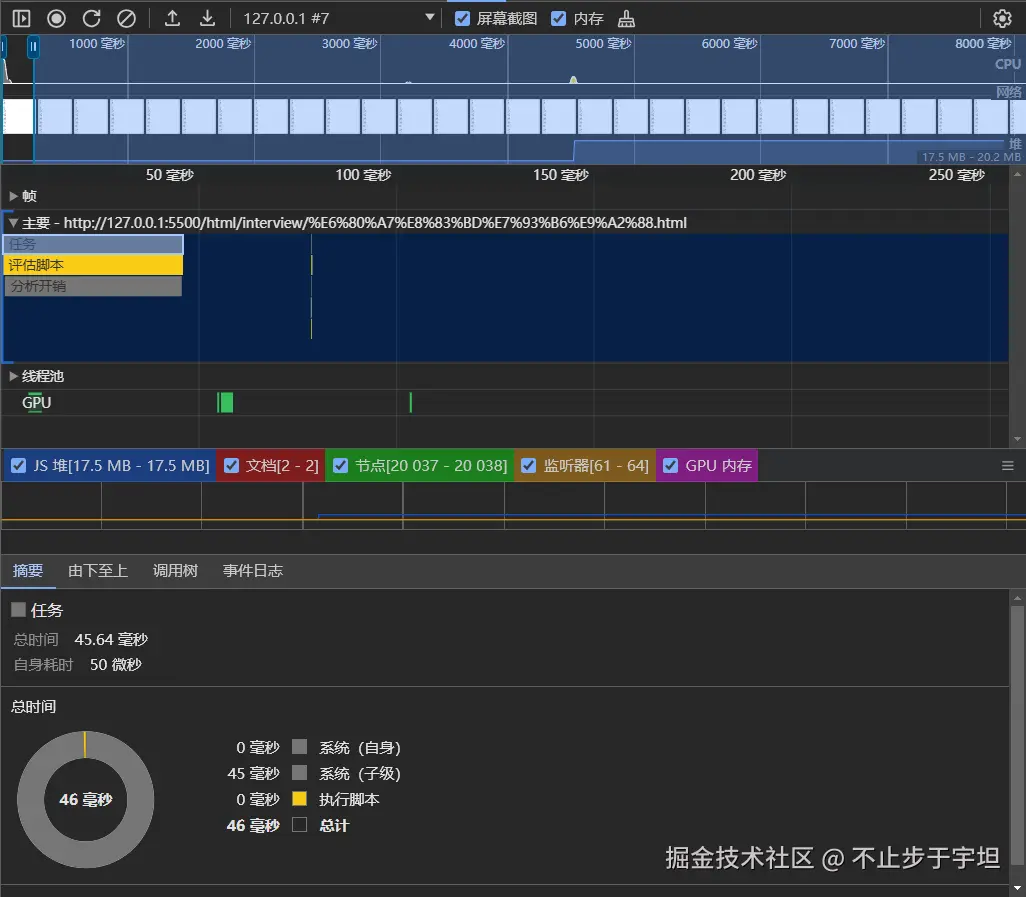This screenshot has height=897, width=1026.
Task: Click the 150 毫秒 ruler mark
Action: tap(561, 175)
